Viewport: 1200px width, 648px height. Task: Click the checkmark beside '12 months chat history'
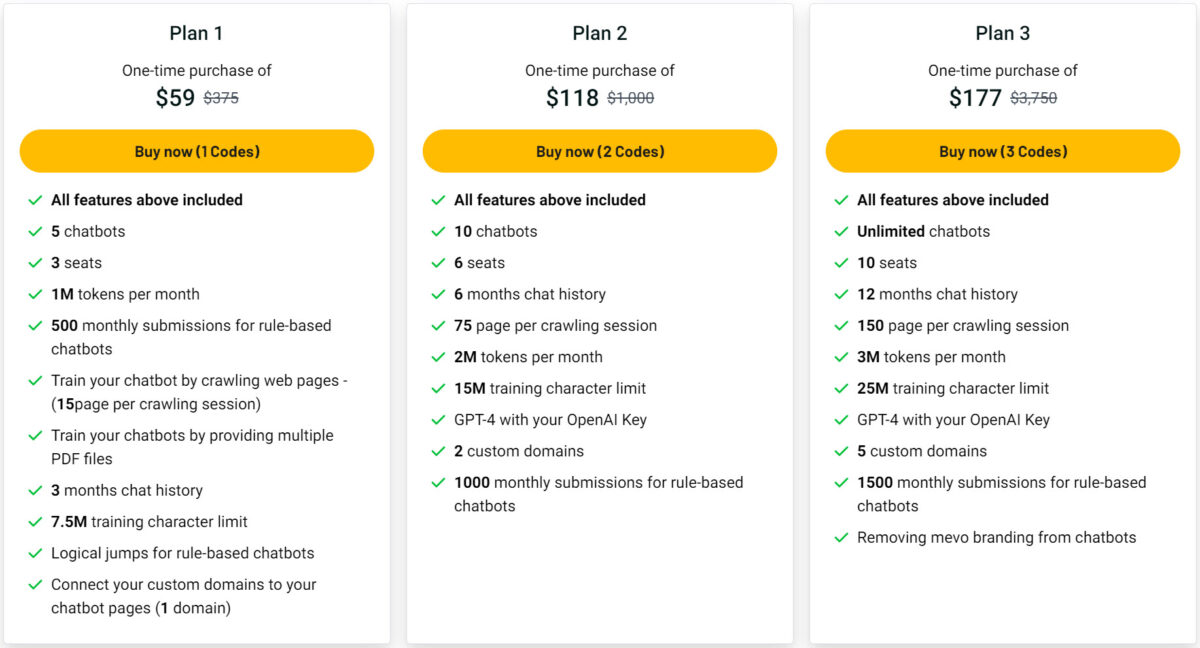coord(841,294)
